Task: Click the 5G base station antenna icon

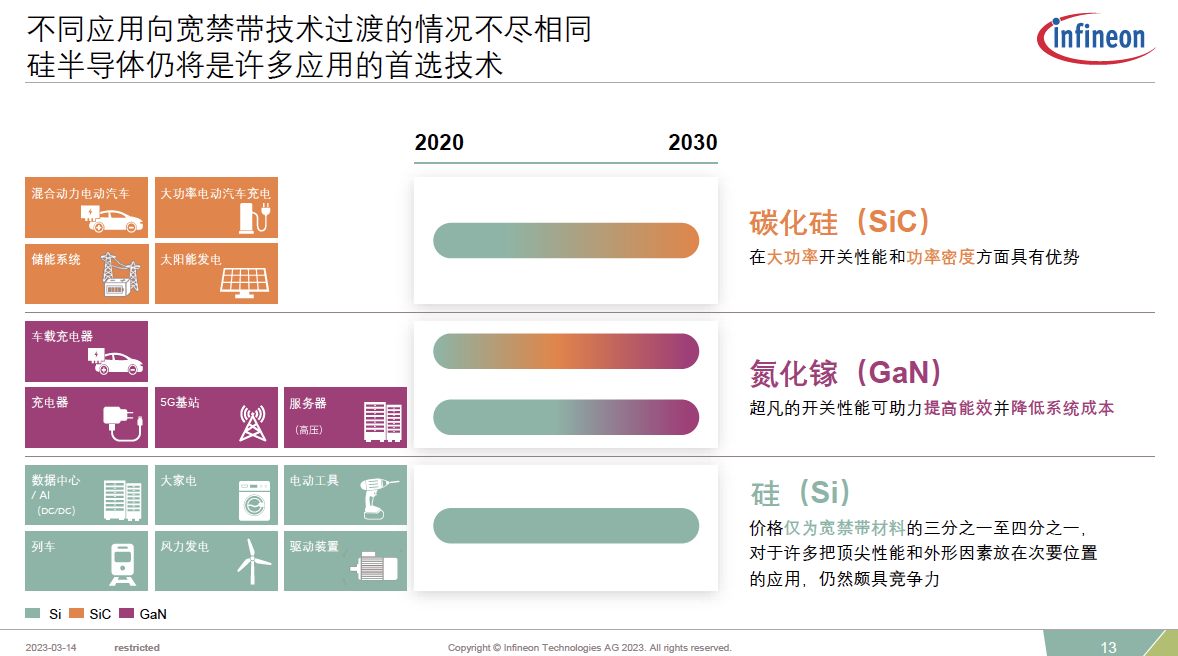Action: tap(251, 423)
